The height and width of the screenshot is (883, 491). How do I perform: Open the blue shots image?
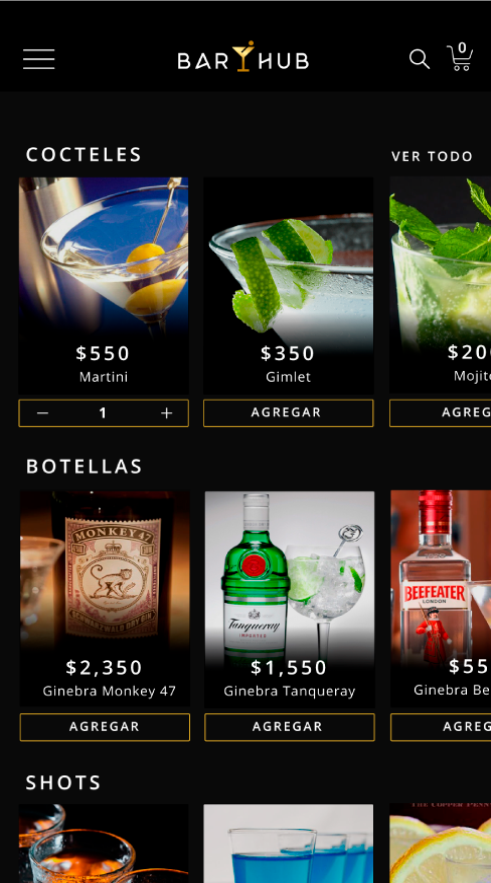(288, 844)
